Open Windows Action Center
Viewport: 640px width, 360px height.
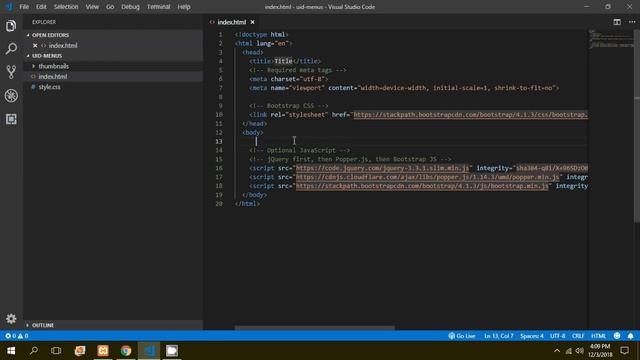tap(624, 351)
